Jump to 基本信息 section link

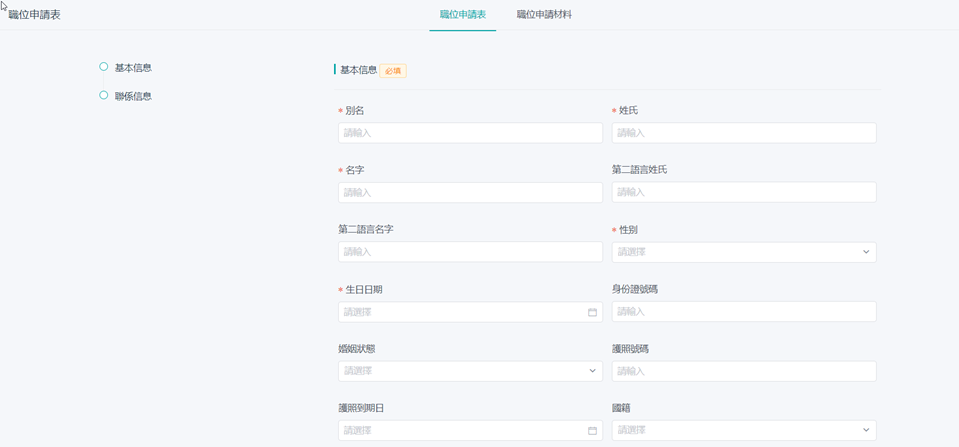133,68
